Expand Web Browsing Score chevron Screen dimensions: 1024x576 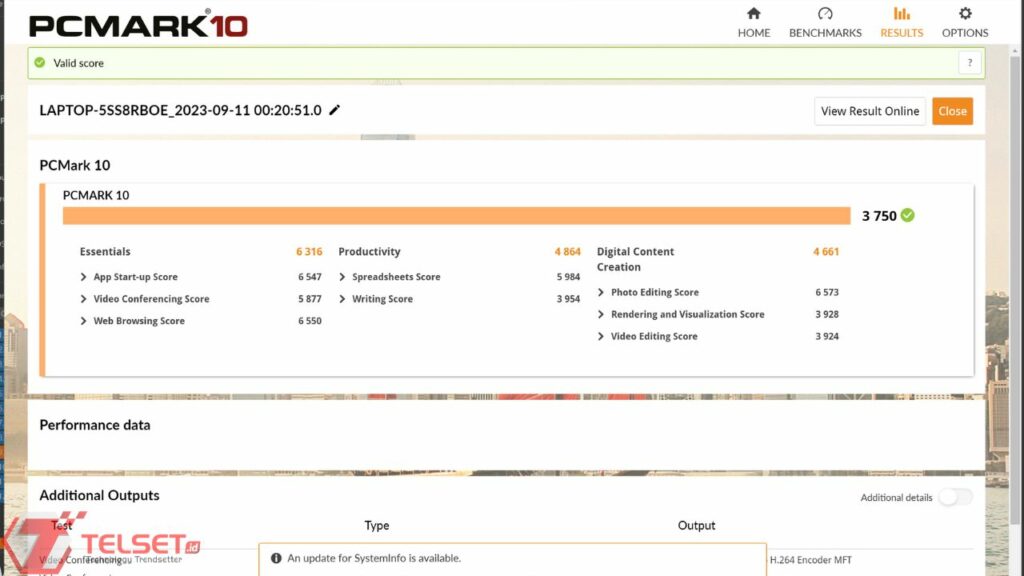(x=84, y=321)
